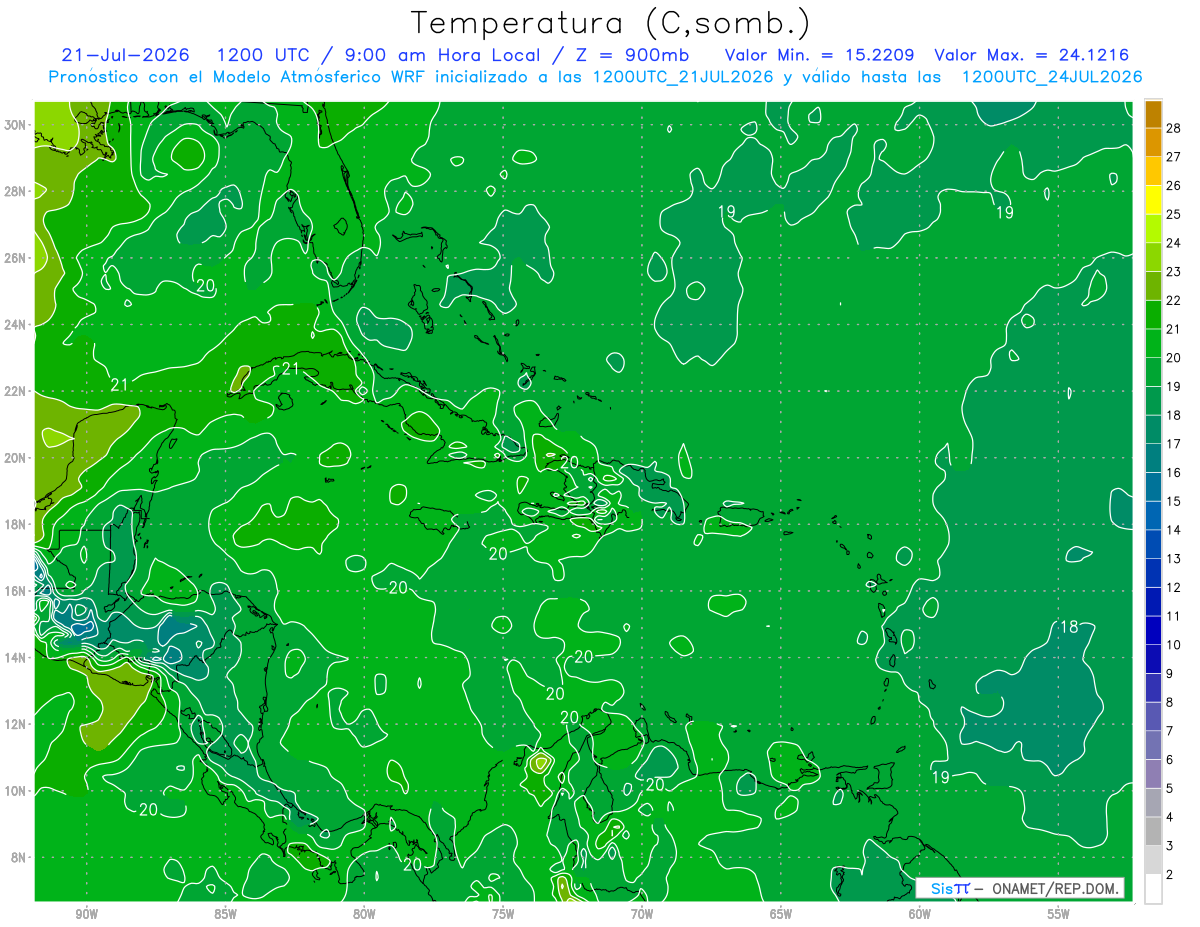The width and height of the screenshot is (1200, 927).
Task: Click the '8N' latitude axis label
Action: [18, 858]
